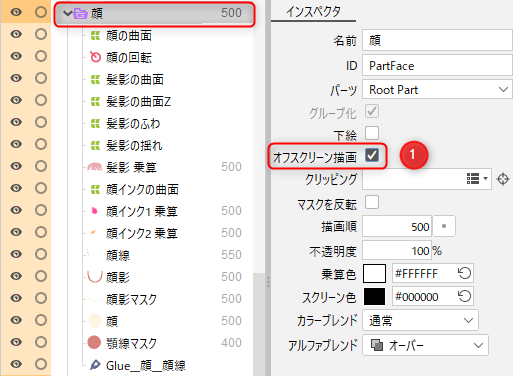Select the Glue_顔_顔線 glue icon
The image size is (513, 376).
(x=95, y=365)
